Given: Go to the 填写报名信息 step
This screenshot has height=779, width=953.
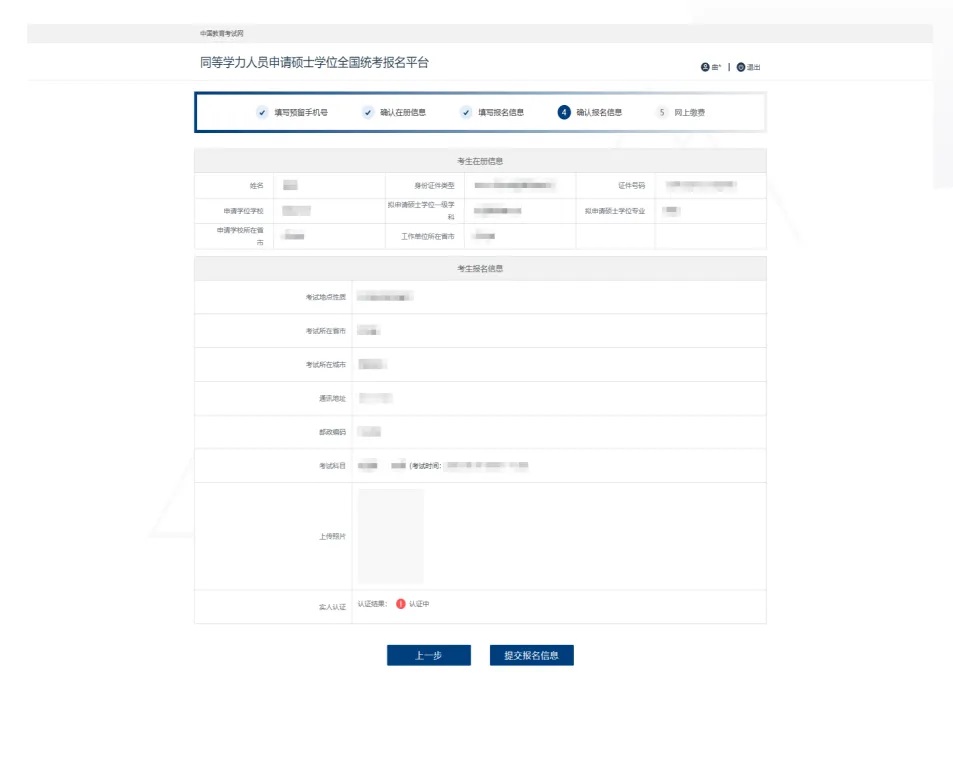Looking at the screenshot, I should [500, 113].
